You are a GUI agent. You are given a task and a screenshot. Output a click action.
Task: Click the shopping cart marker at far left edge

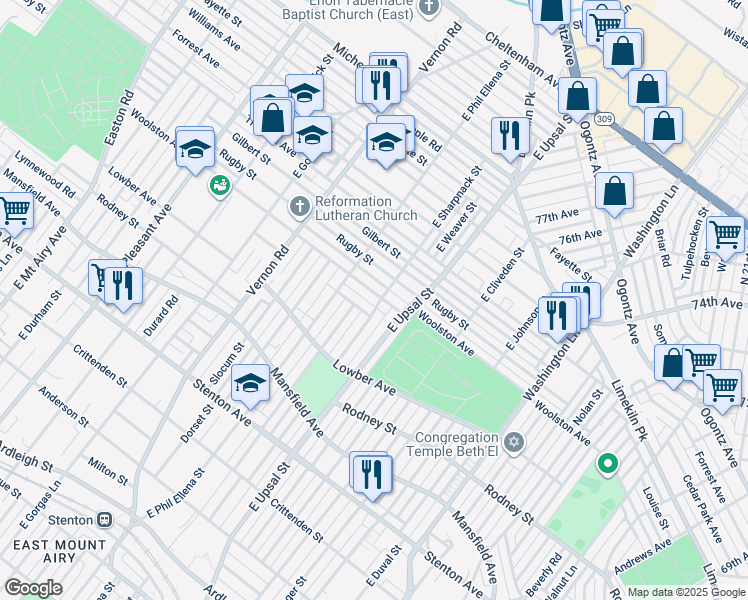coord(14,212)
